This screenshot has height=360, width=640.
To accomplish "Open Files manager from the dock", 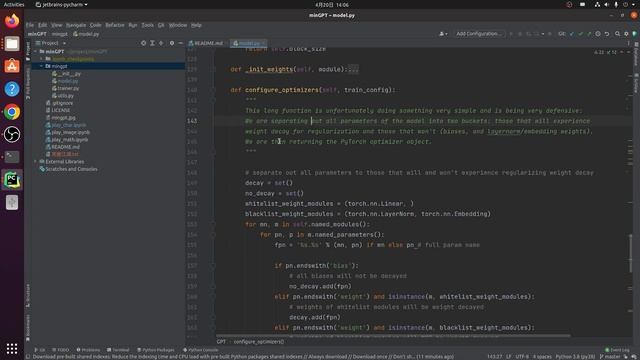I will (x=12, y=44).
